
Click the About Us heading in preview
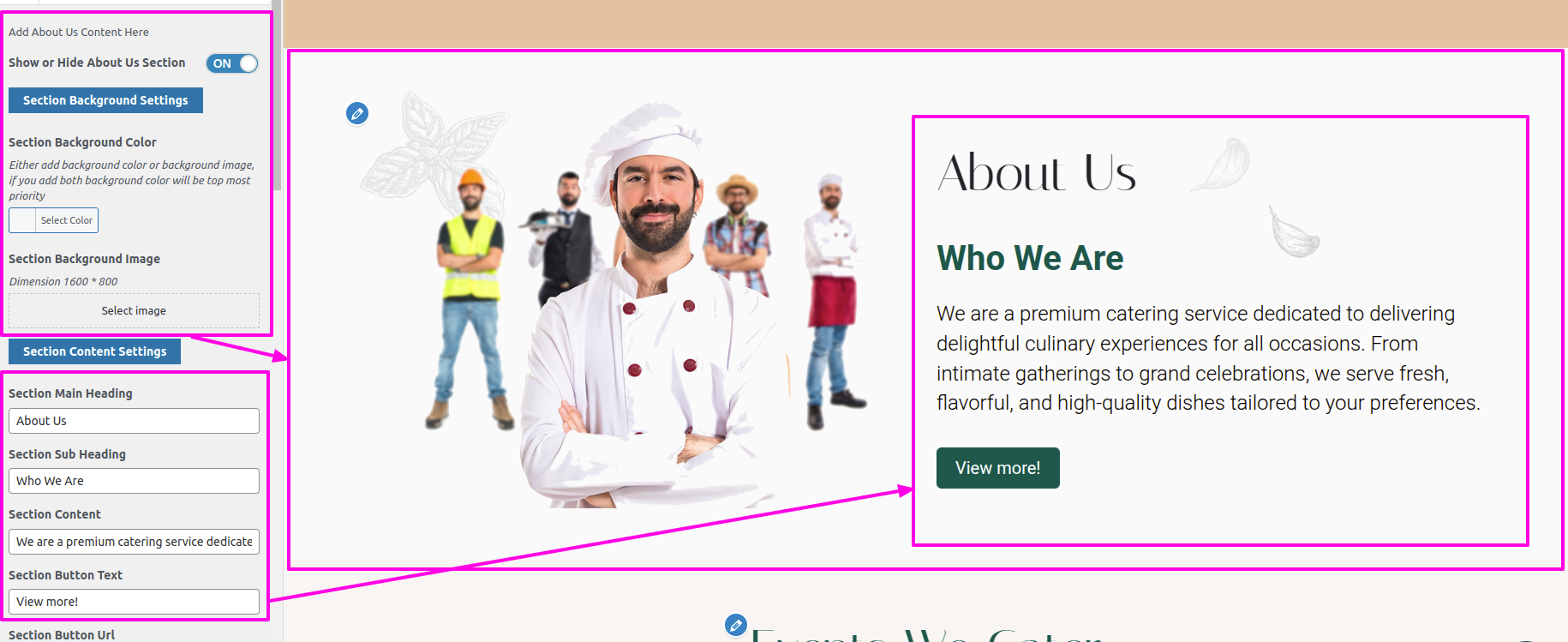1037,172
